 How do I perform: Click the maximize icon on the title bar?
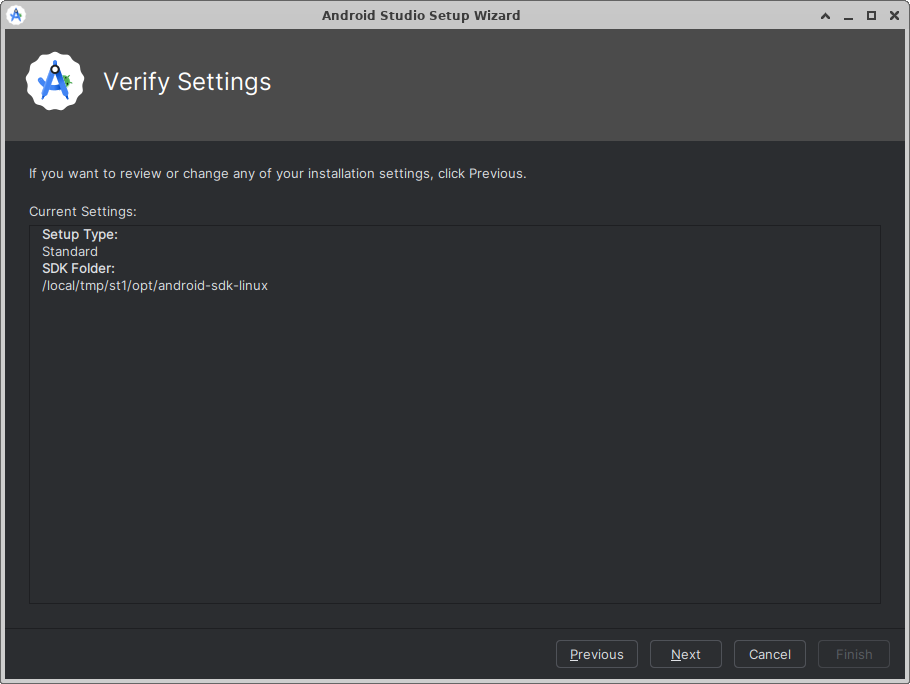pos(871,15)
